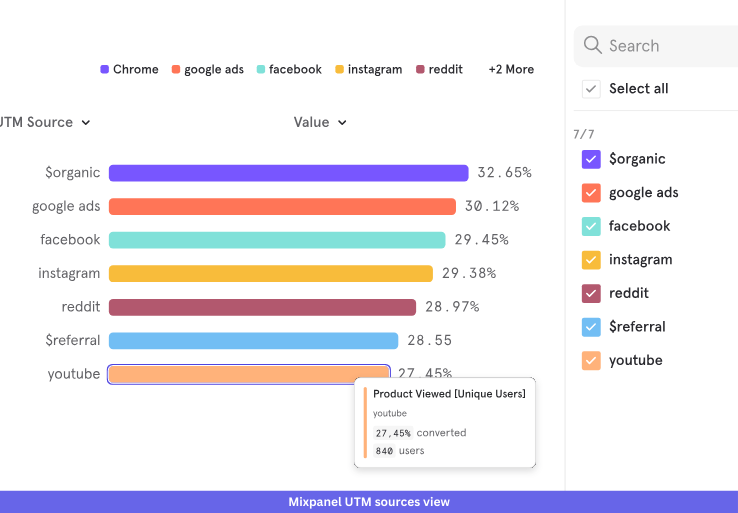Expand the +2 More legend items
This screenshot has height=513, width=738.
tap(511, 70)
